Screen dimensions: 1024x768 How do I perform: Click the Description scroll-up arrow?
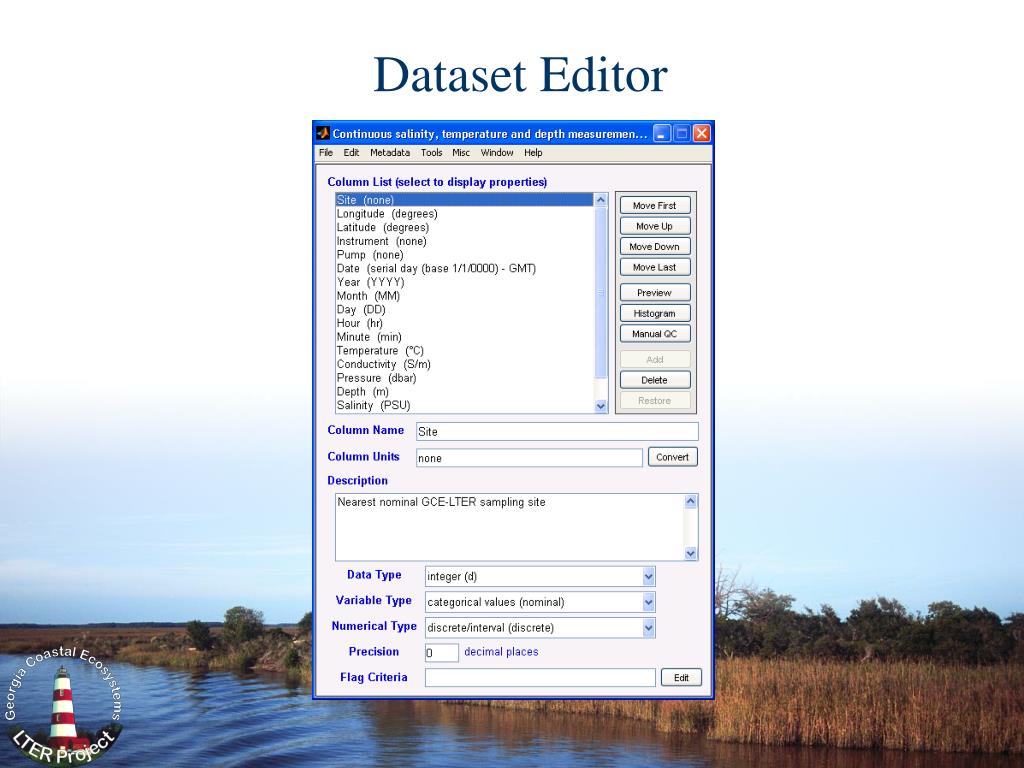coord(691,502)
